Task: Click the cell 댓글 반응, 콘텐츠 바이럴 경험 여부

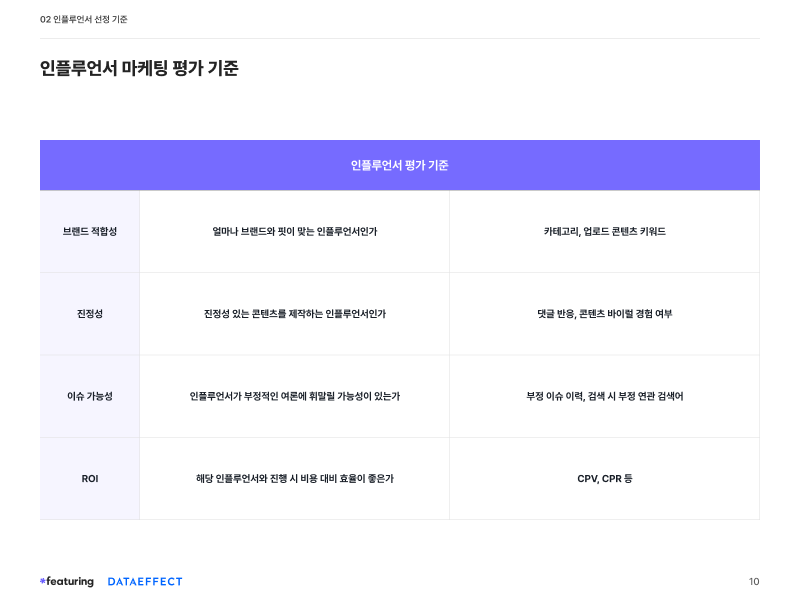Action: pos(605,314)
